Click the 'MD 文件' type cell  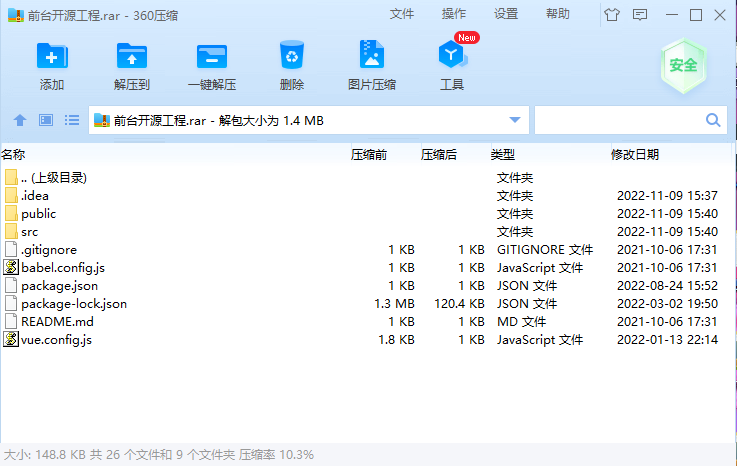(521, 321)
